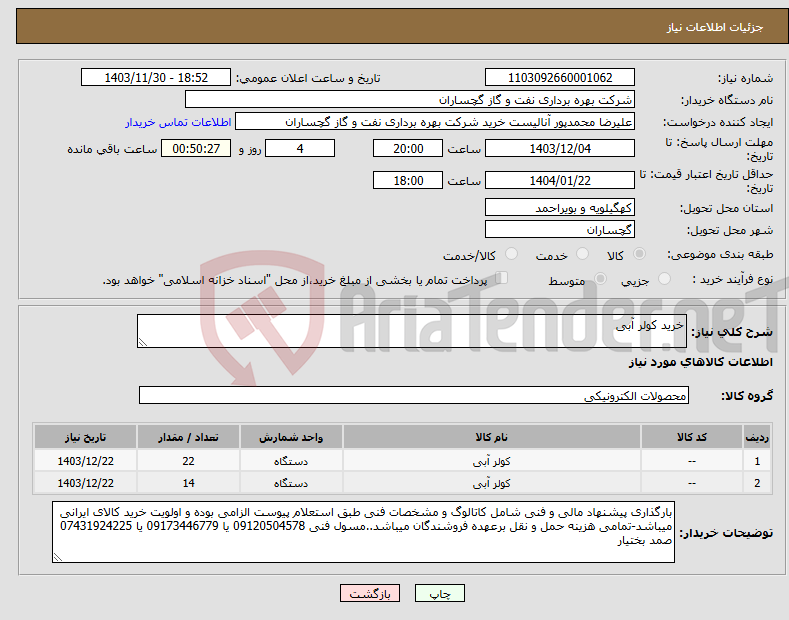Screen dimensions: 789x620
Task: Click the delivery province field کهگیلویه و بویراحمد
Action: 560,207
